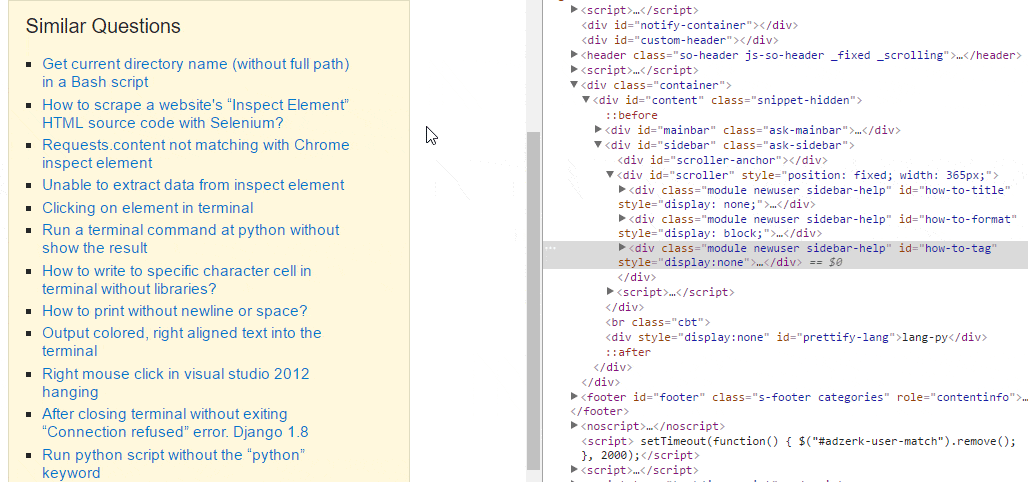Open 'Get current directory name' question link
This screenshot has height=482, width=1028.
pyautogui.click(x=195, y=73)
